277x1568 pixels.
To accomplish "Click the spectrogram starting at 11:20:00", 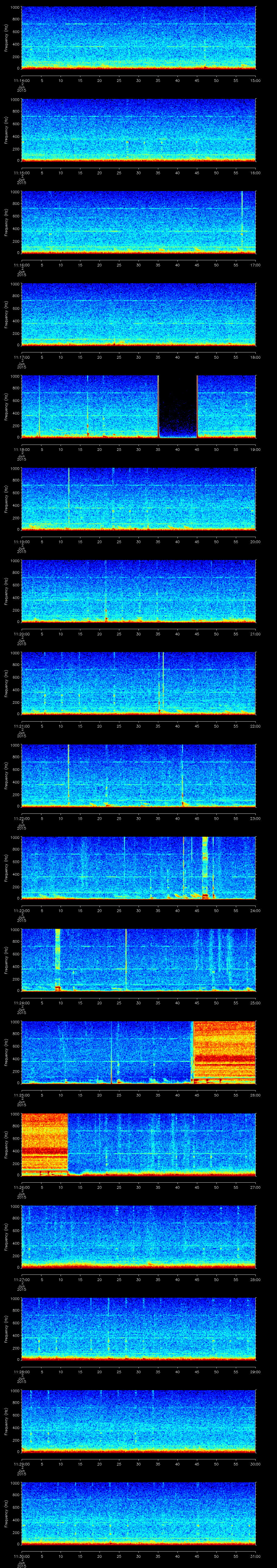I will click(x=138, y=591).
